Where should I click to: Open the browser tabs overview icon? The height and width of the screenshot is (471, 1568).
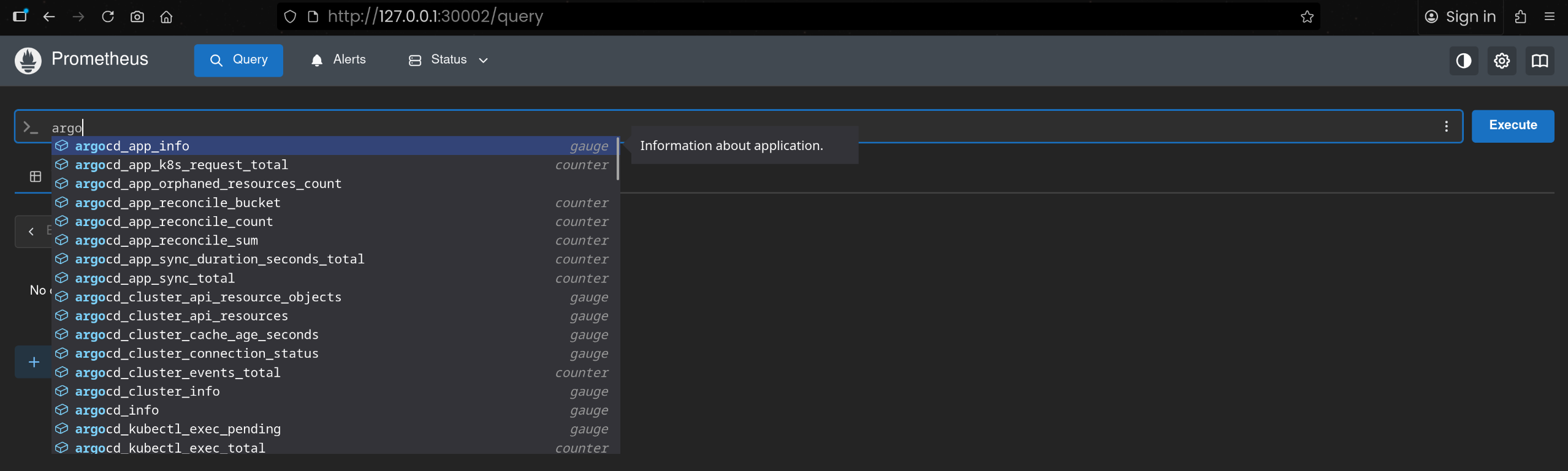point(20,17)
